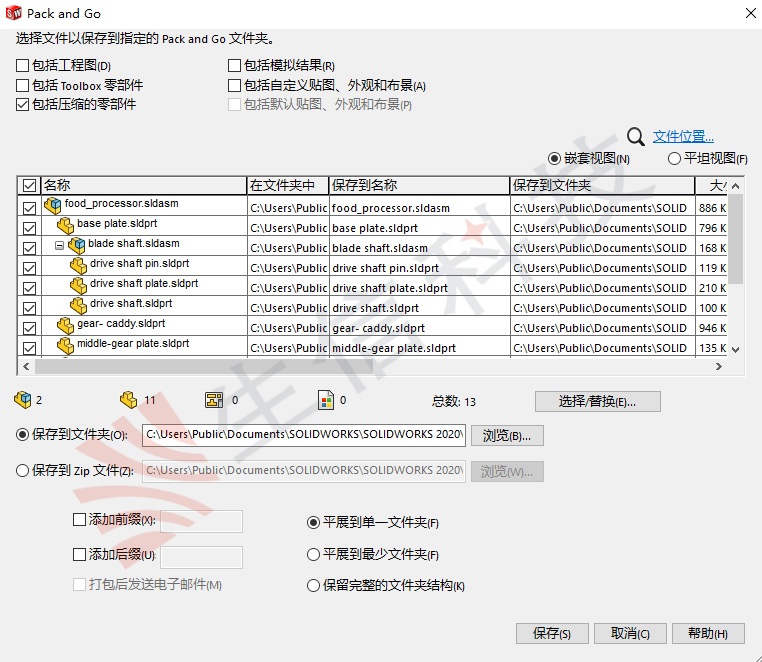Click saved name cell drive shaft pin.sldprt

tap(419, 268)
